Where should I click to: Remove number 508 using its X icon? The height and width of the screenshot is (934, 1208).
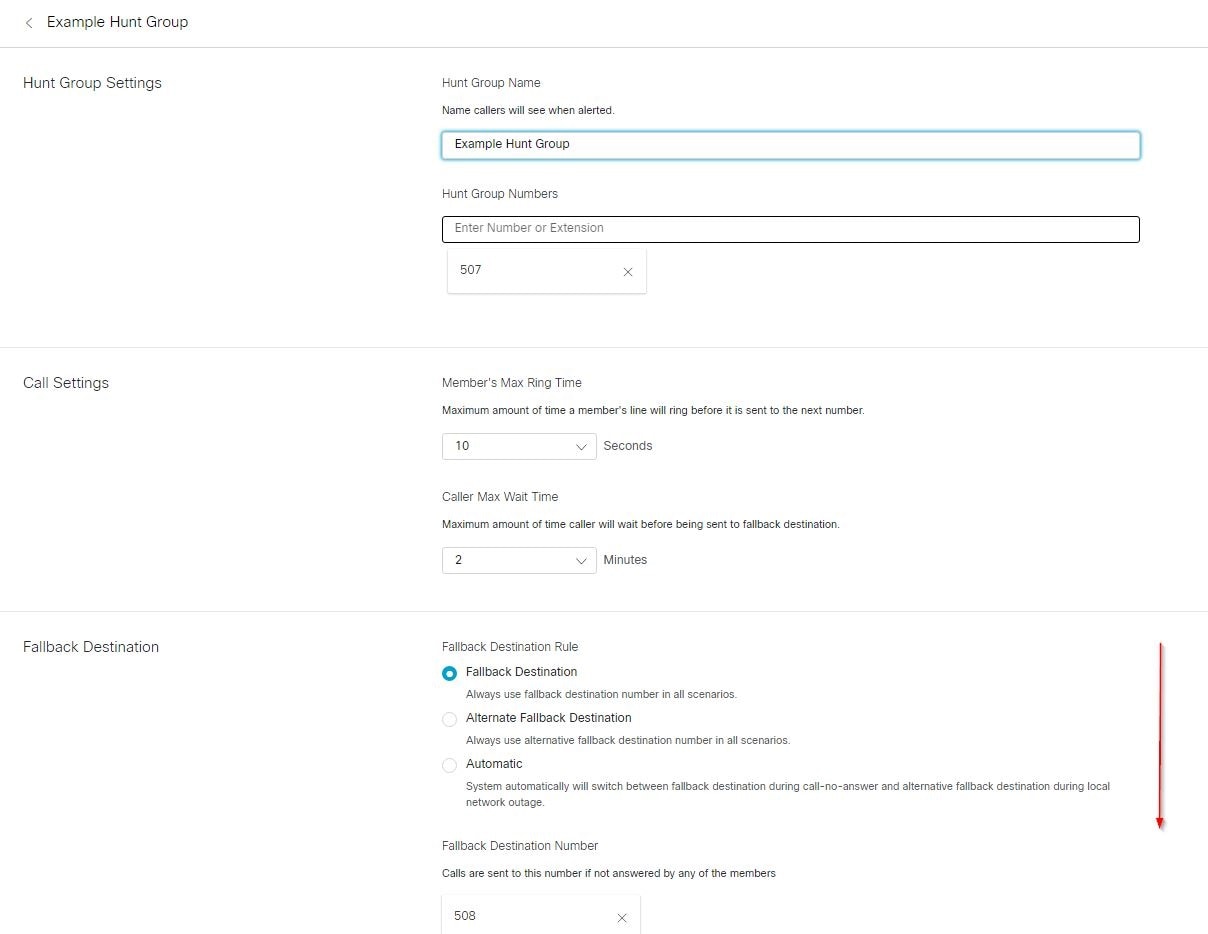point(622,917)
